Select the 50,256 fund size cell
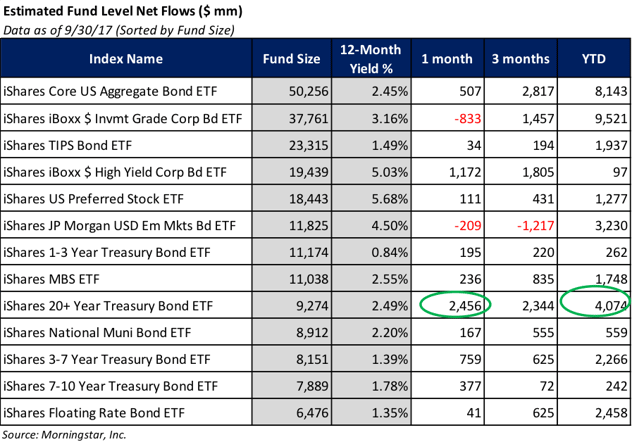Screen dimensions: 644x442 click(x=308, y=91)
